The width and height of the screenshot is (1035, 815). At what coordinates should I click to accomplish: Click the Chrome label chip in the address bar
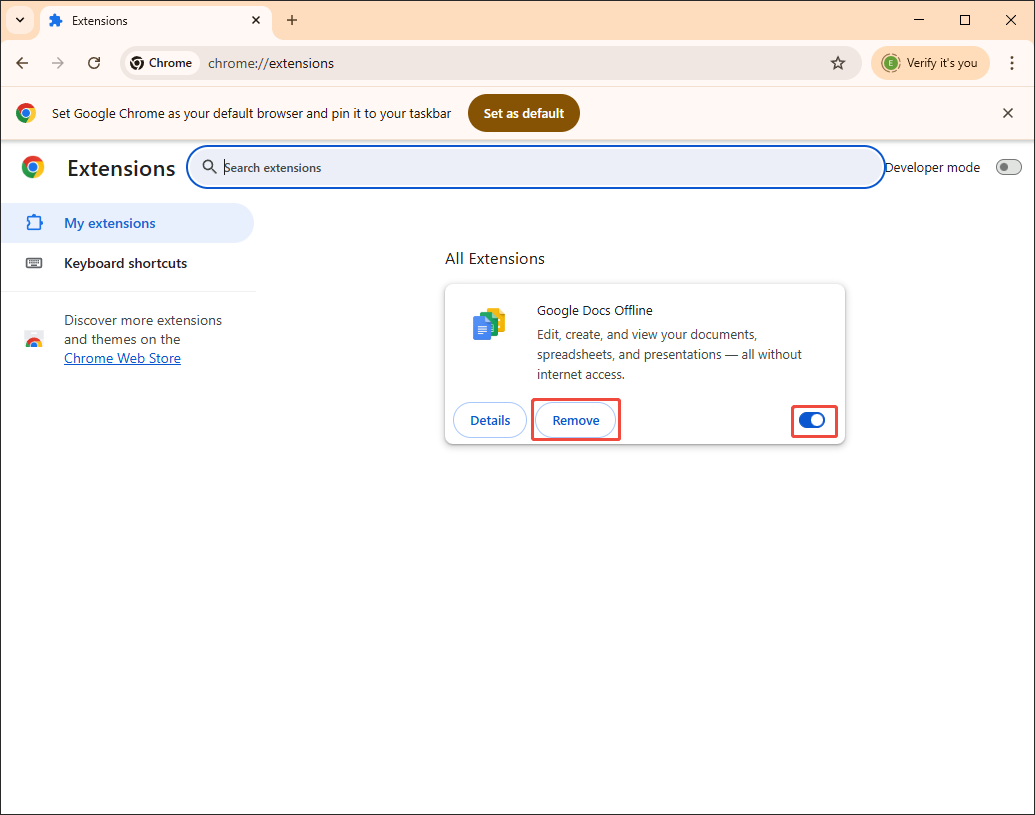click(161, 62)
